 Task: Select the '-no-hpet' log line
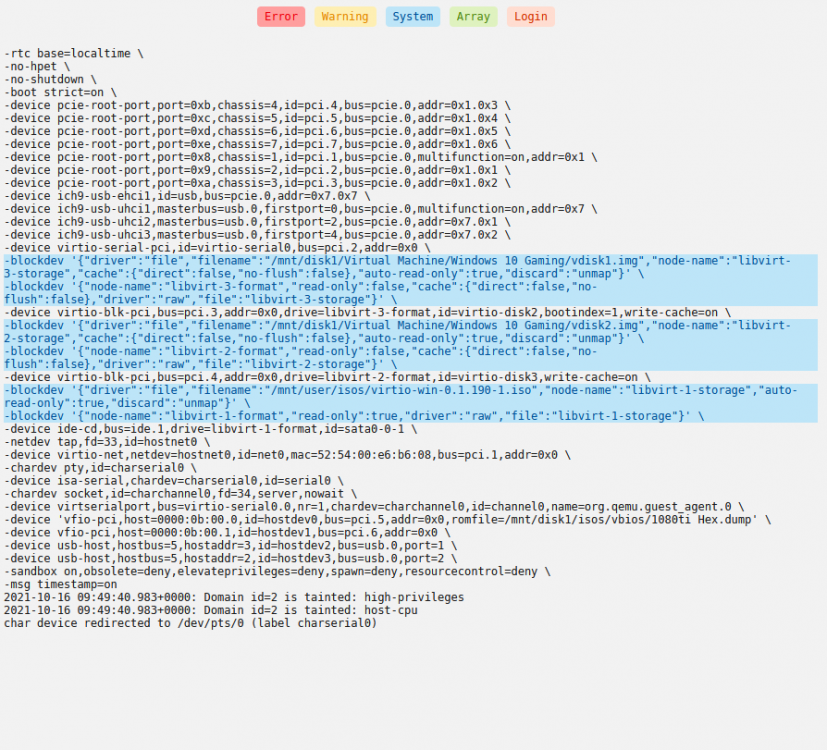pos(37,66)
